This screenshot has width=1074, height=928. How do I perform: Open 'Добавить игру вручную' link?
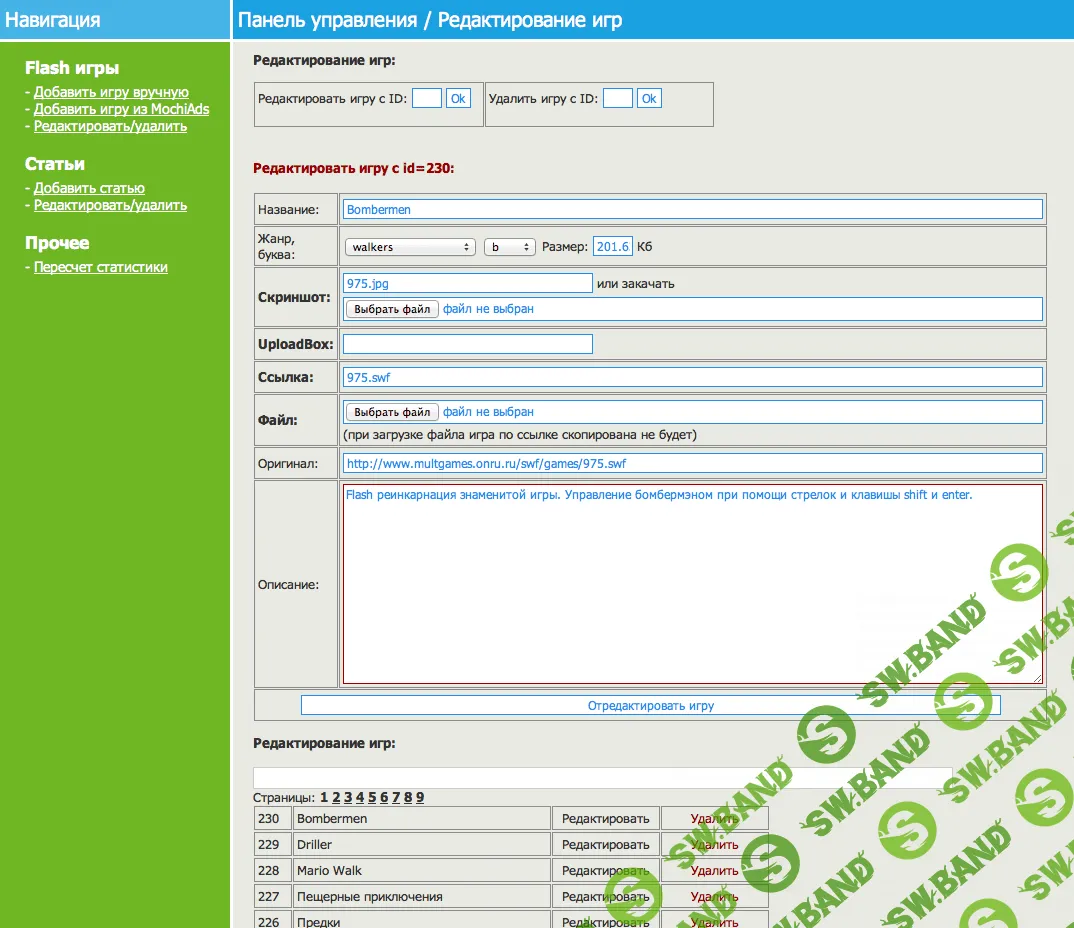[111, 92]
